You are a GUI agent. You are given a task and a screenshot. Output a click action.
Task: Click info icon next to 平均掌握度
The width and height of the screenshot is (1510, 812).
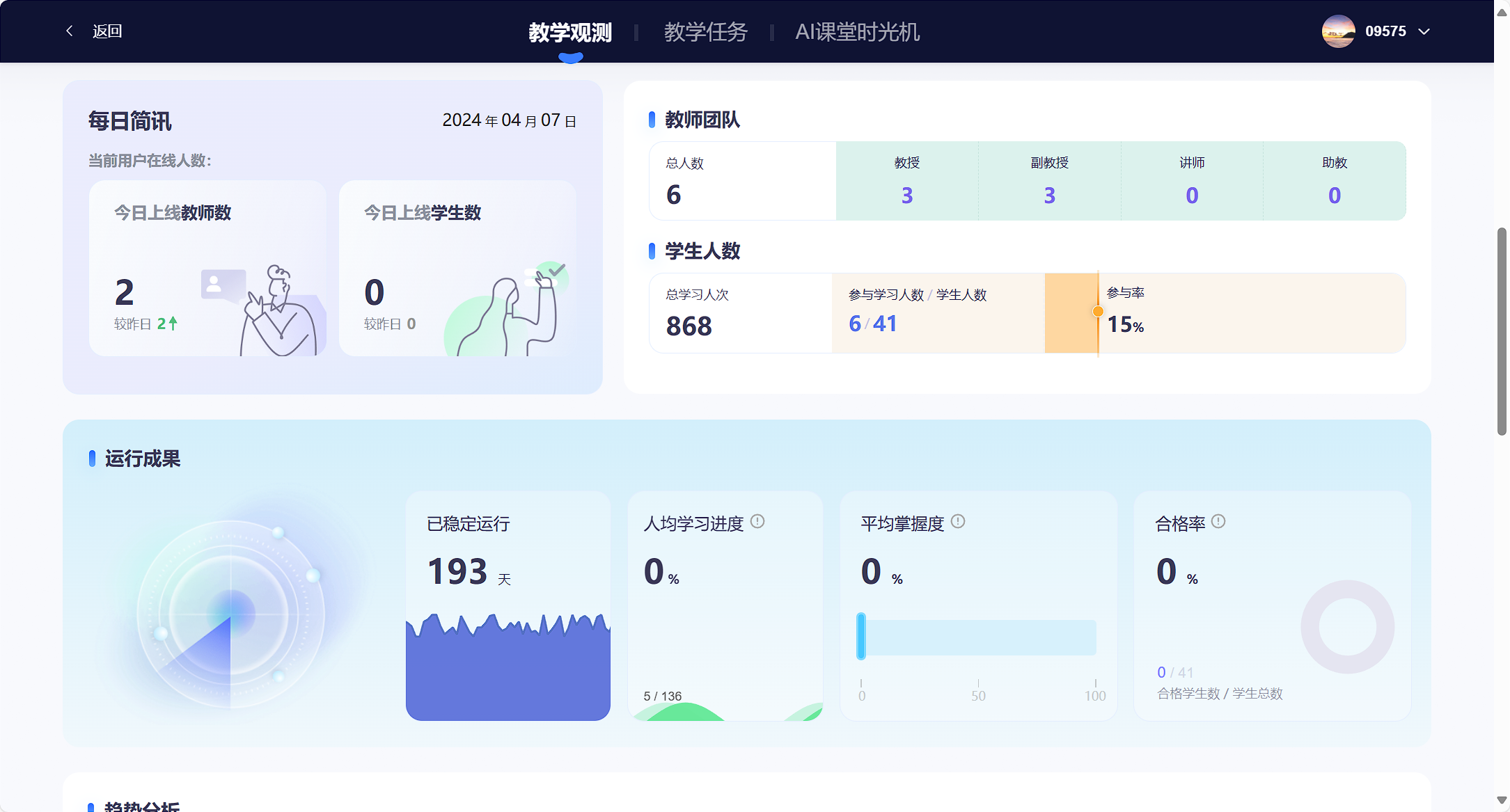958,521
